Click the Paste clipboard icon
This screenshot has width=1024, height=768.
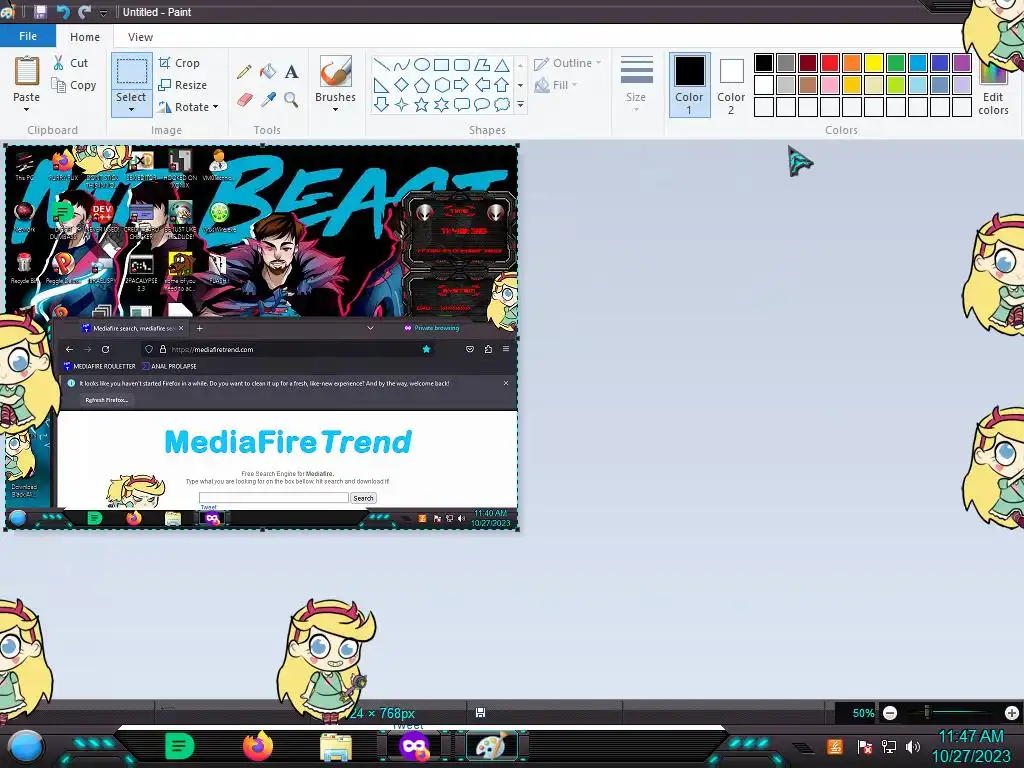click(x=27, y=71)
